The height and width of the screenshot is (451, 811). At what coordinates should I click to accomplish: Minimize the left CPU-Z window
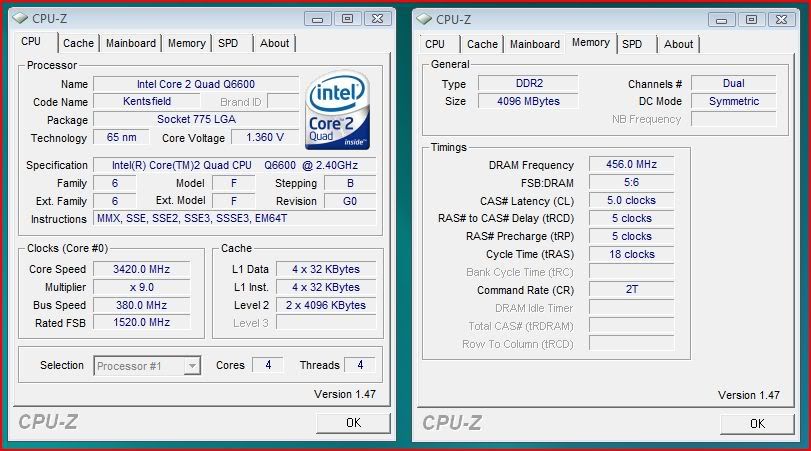[318, 19]
